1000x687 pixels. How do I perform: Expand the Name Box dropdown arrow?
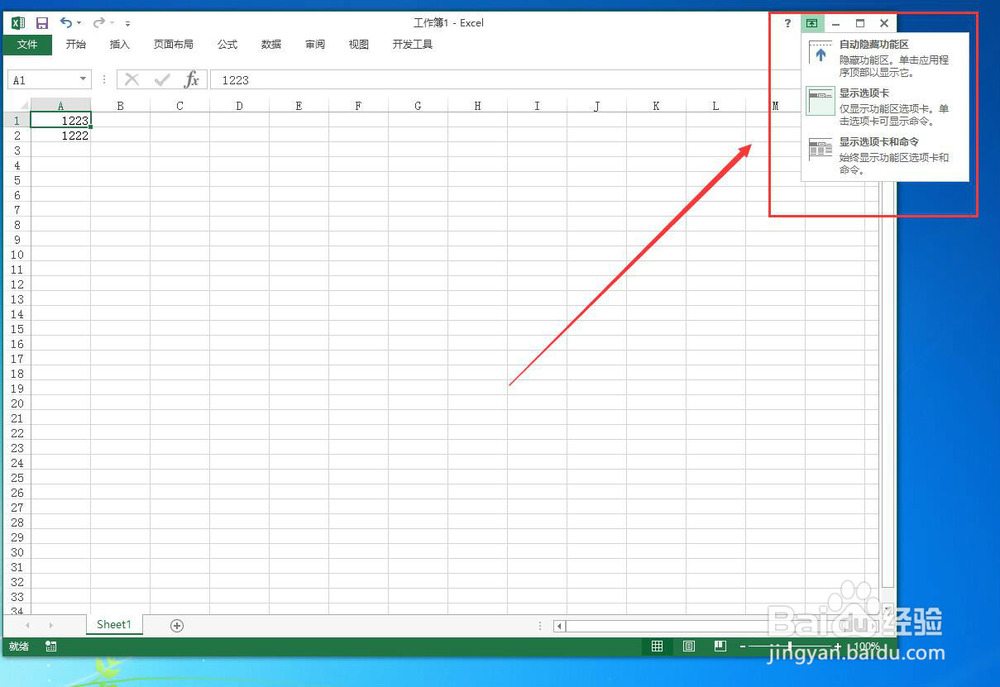coord(83,79)
